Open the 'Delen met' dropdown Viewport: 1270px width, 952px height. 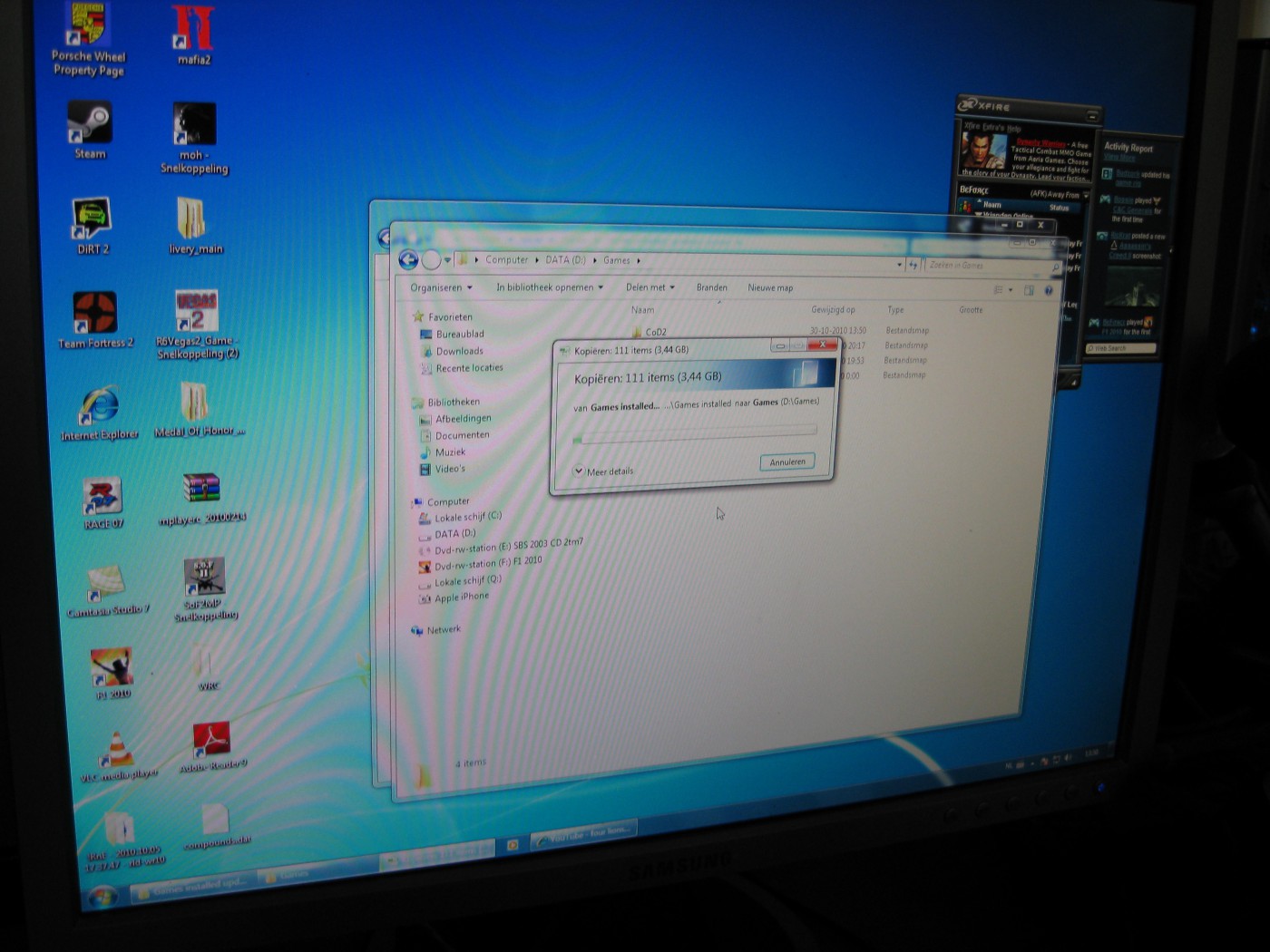650,287
